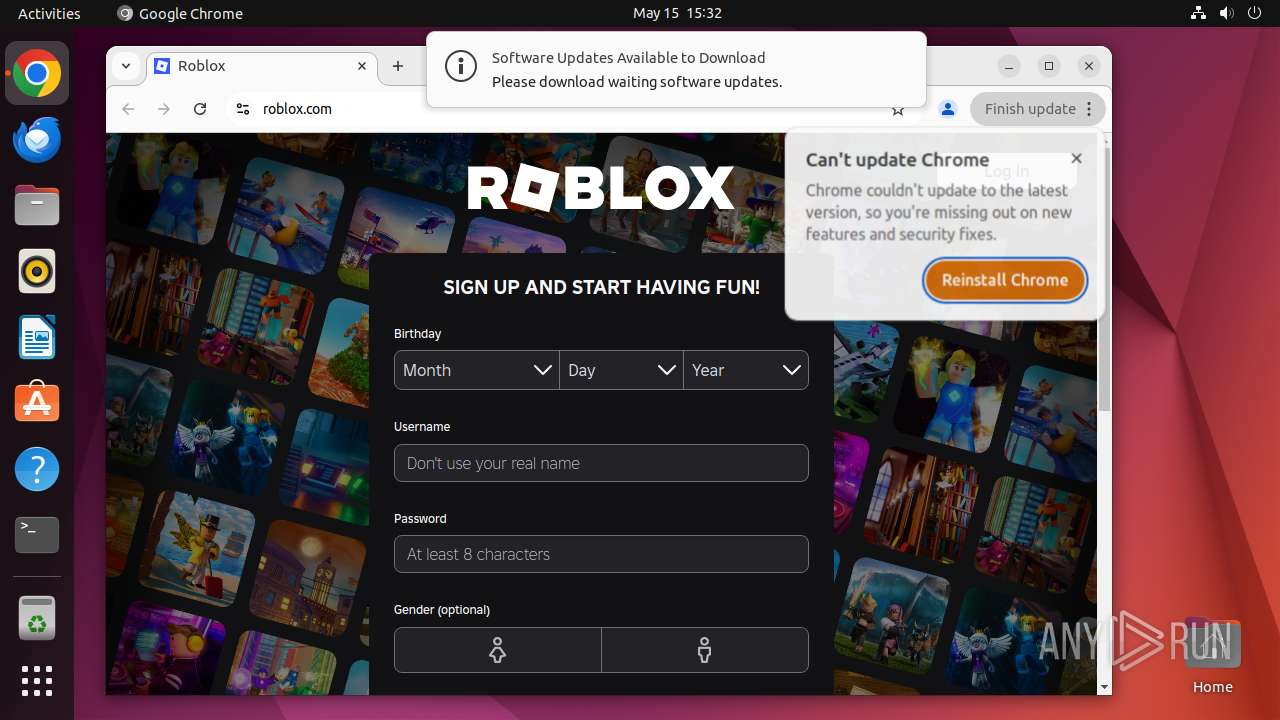Open Software Updates Available notification

click(x=676, y=69)
